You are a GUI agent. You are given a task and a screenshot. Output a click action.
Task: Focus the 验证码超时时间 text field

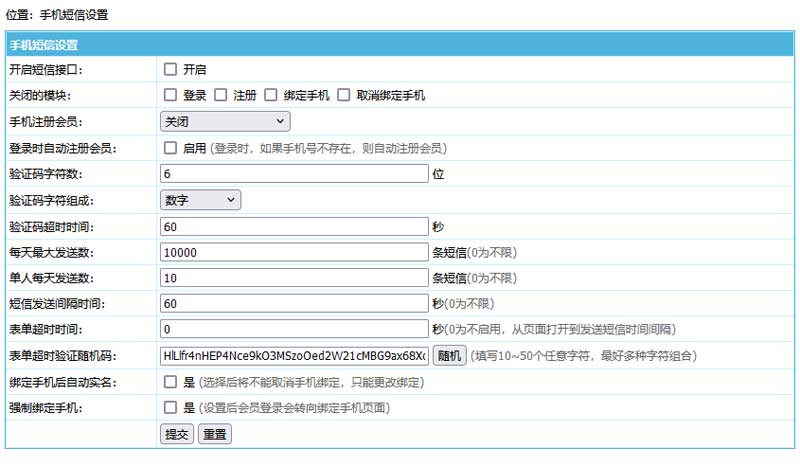[294, 226]
